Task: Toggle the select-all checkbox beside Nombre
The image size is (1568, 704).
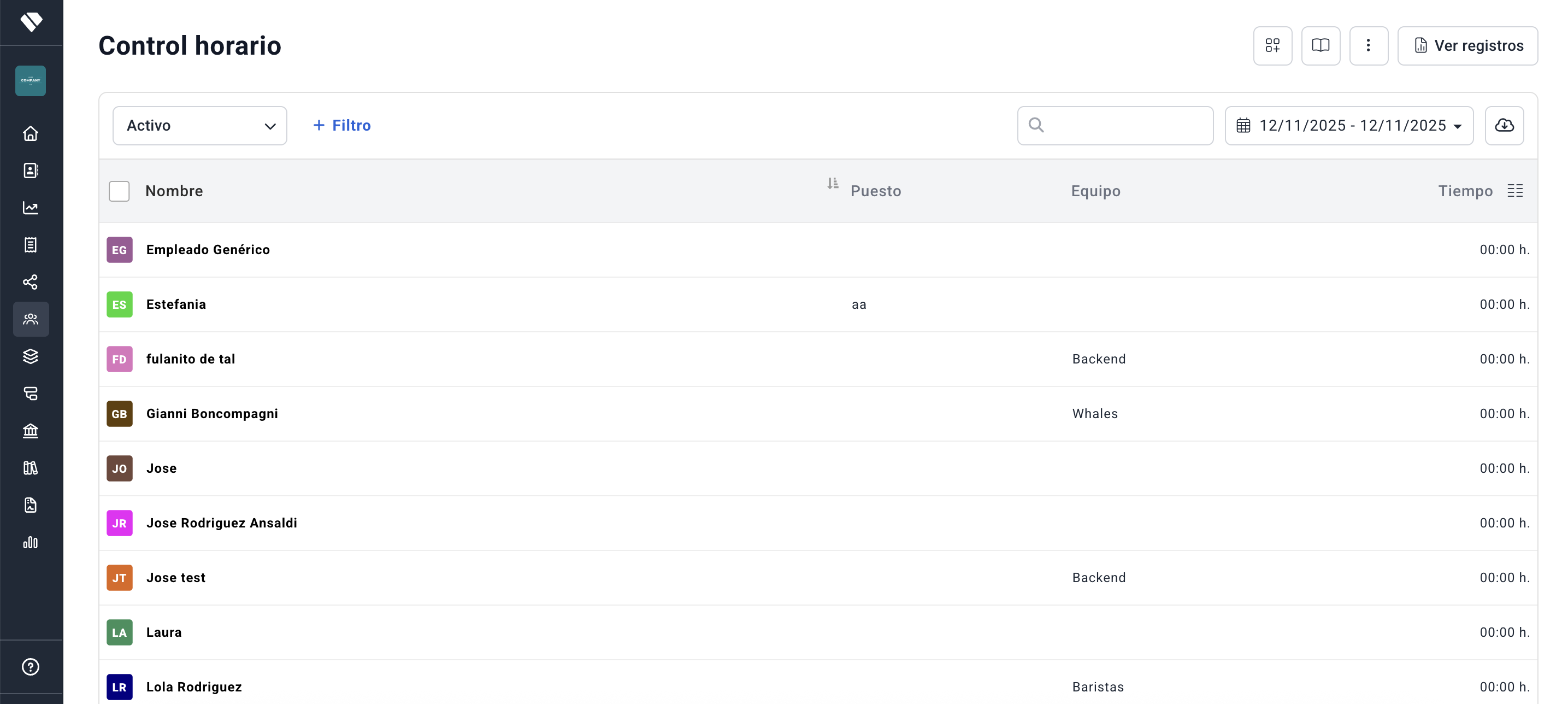Action: (x=119, y=191)
